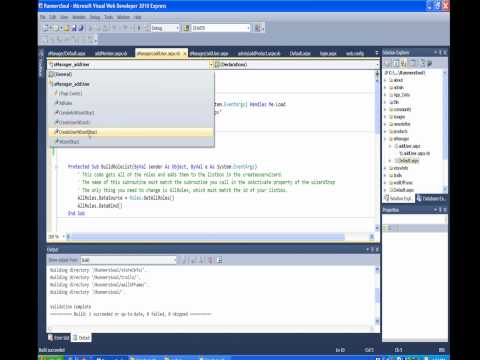Expand the about folder in Solution Explorer
The image size is (480, 360).
(x=385, y=80)
